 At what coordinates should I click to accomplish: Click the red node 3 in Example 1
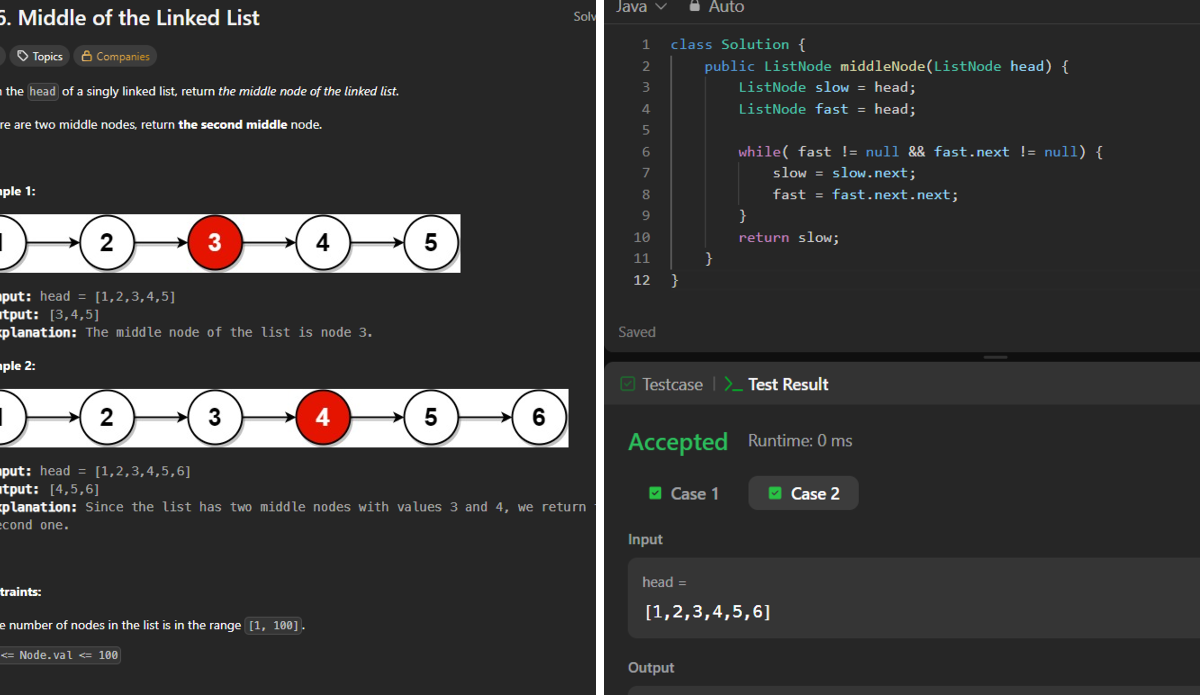(214, 242)
